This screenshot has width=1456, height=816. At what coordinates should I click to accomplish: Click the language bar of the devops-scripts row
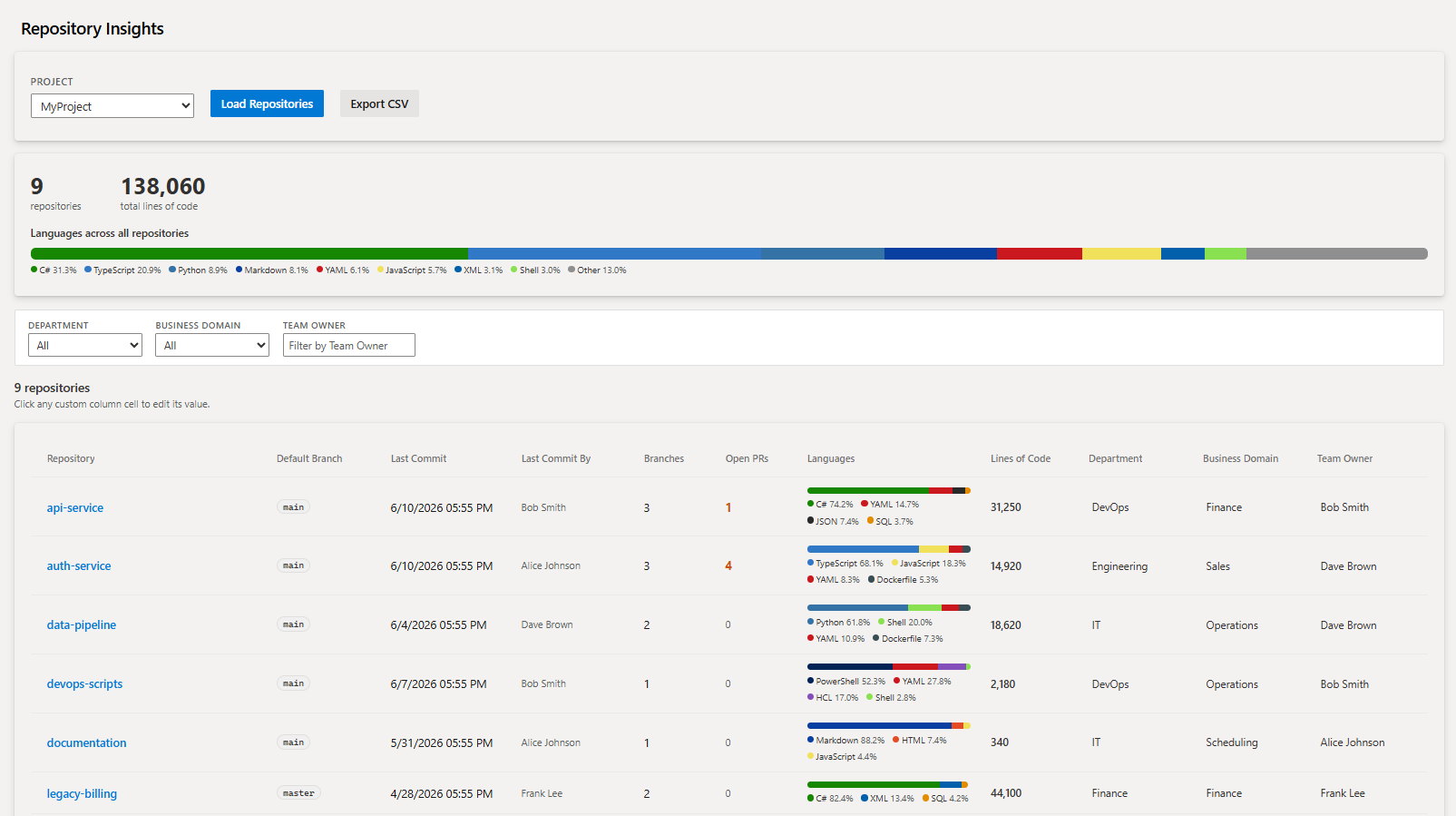point(889,666)
